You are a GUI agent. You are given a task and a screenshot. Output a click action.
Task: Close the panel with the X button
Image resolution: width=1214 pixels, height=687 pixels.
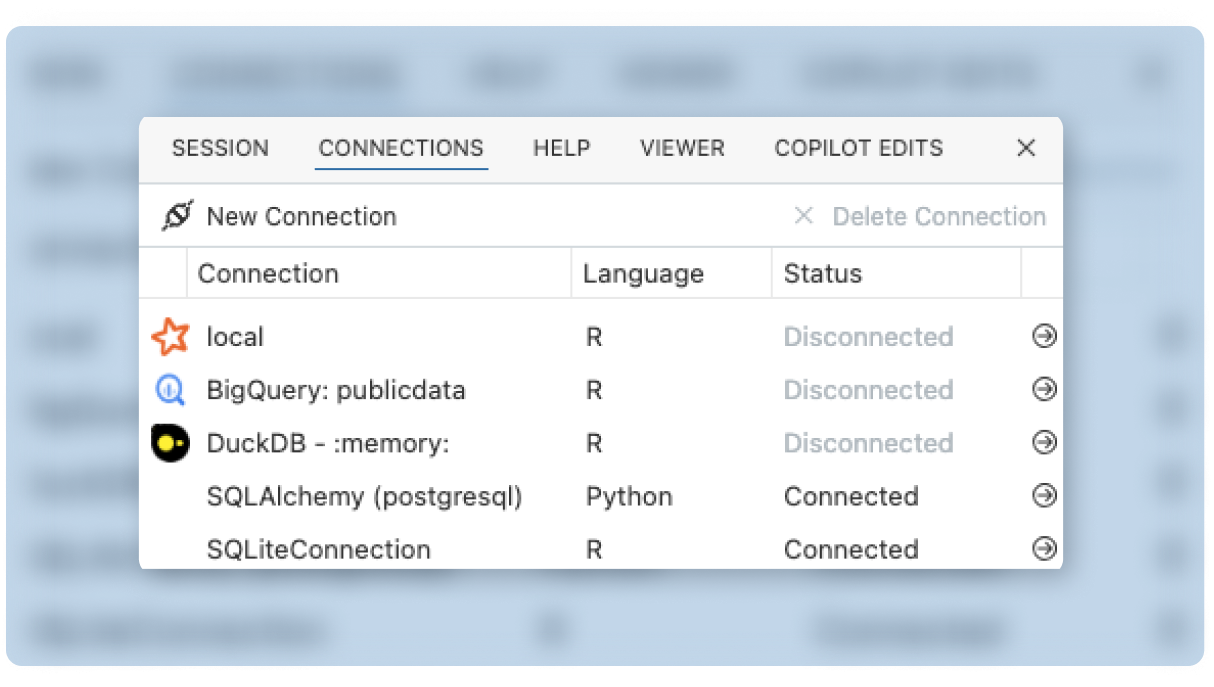click(1026, 148)
